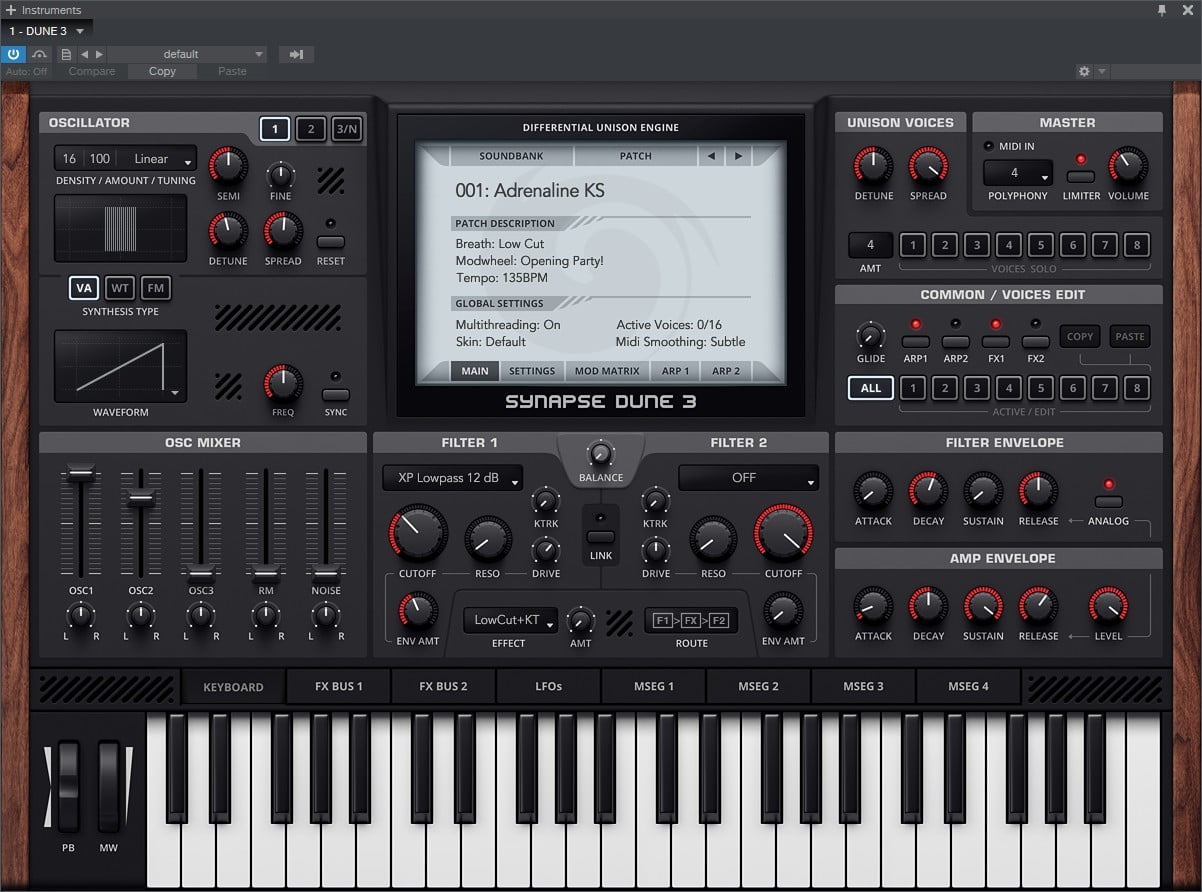Open the XP Lowpass 12 dB filter dropdown
Viewport: 1202px width, 892px height.
[453, 478]
